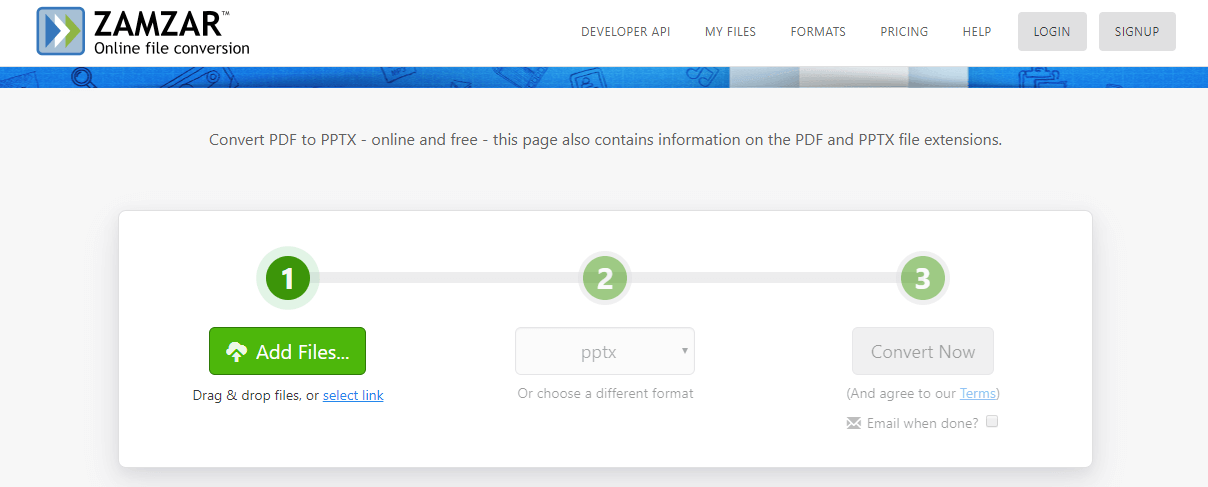
Task: Enable the Email when done checkbox
Action: (x=992, y=422)
